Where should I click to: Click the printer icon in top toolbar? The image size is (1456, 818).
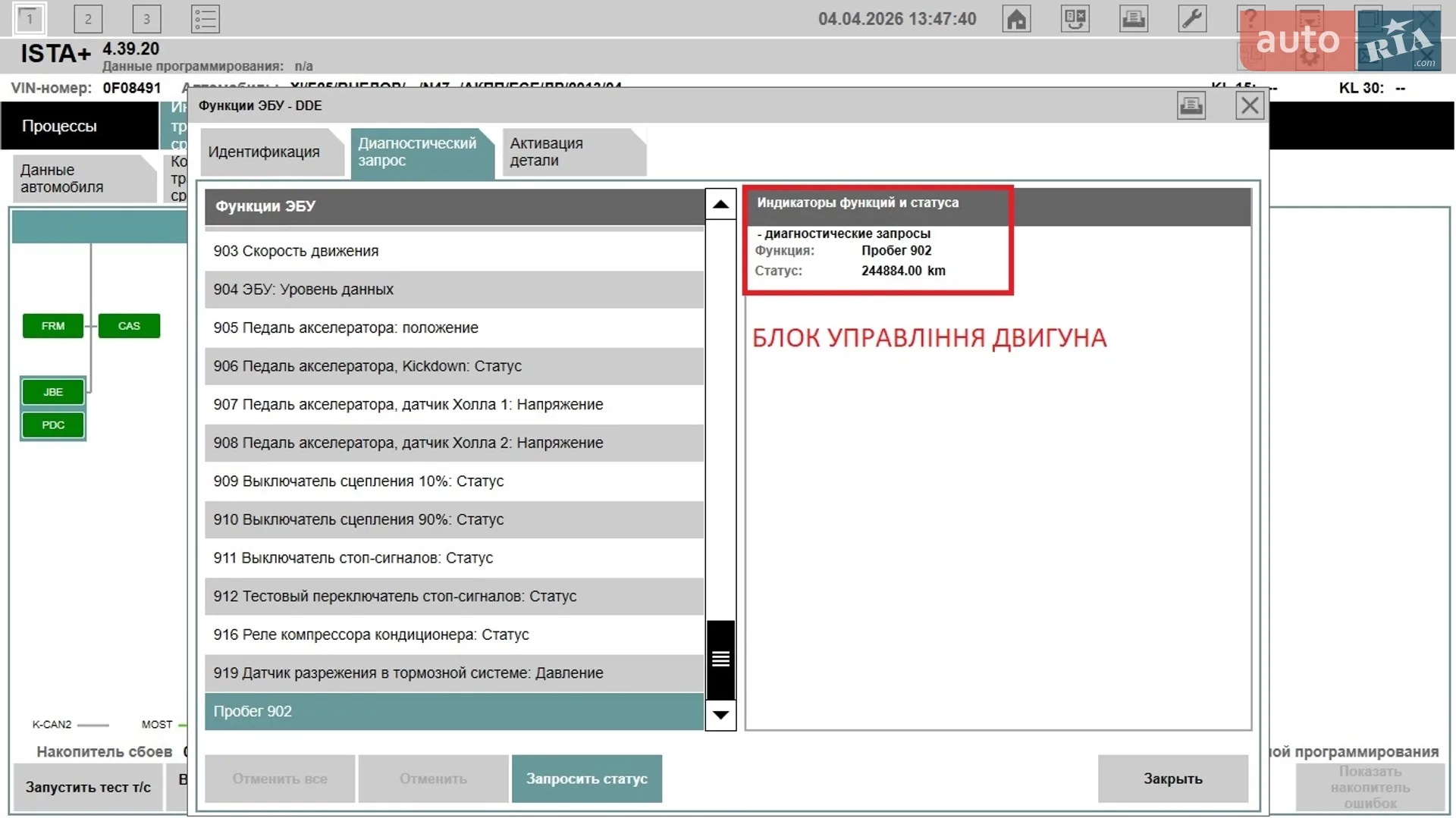coord(1134,19)
